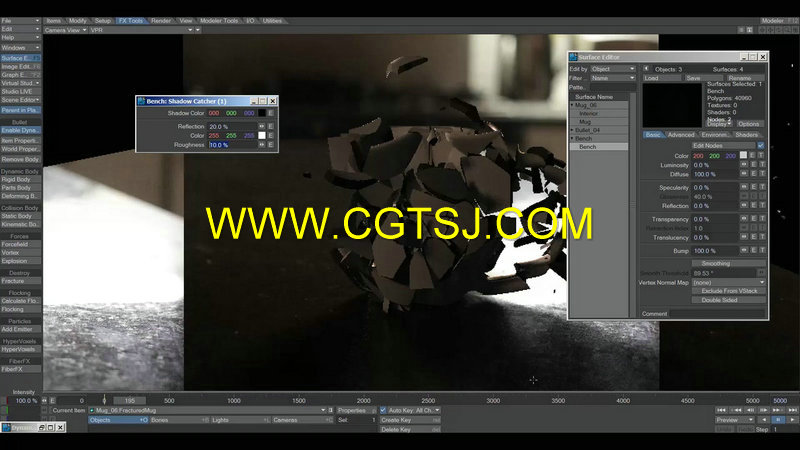The height and width of the screenshot is (450, 800).
Task: Jump to first frame in transport controls
Action: tap(721, 410)
